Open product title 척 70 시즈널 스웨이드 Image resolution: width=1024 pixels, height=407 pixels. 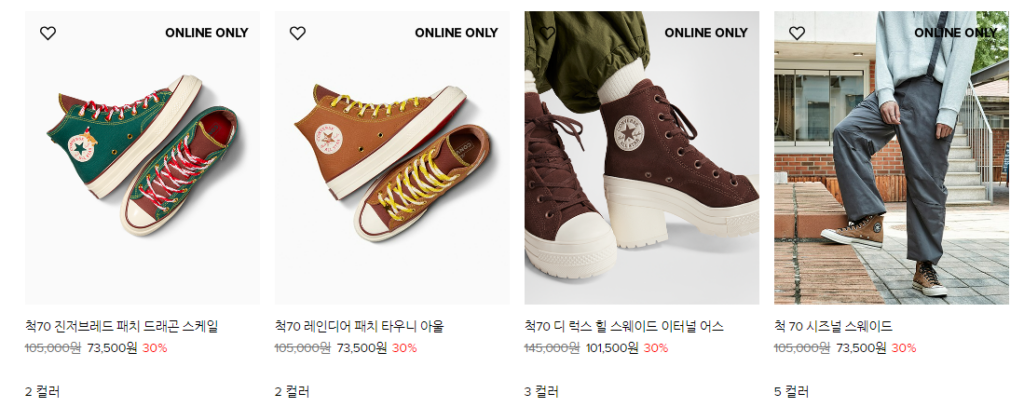point(833,326)
